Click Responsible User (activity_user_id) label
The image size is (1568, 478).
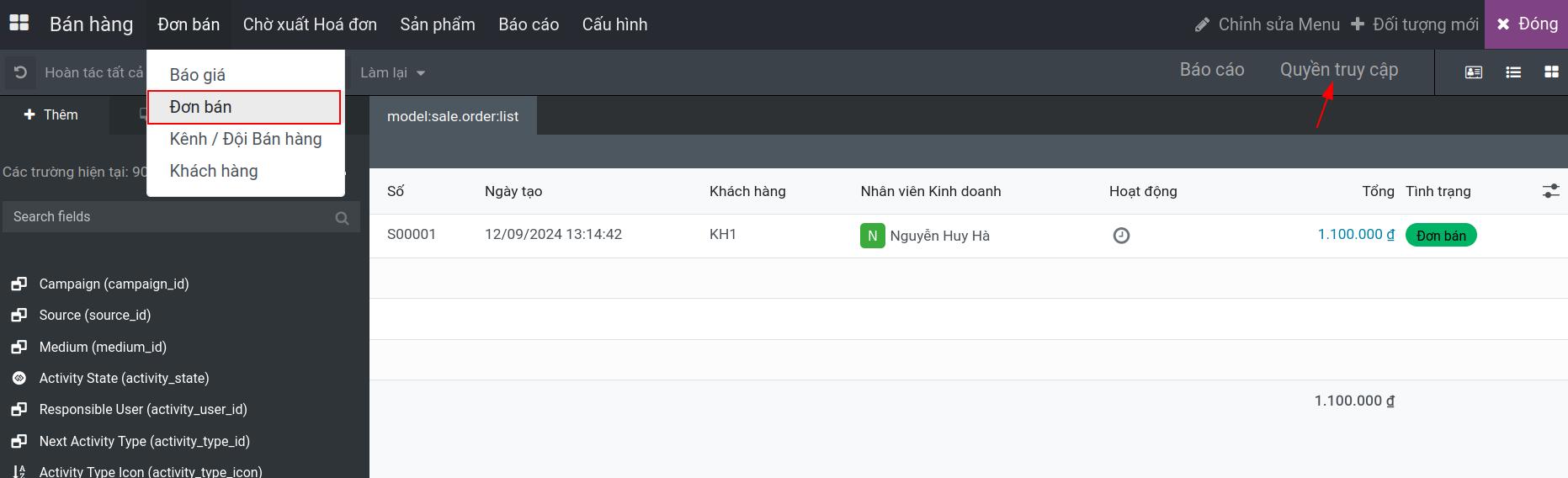(143, 409)
